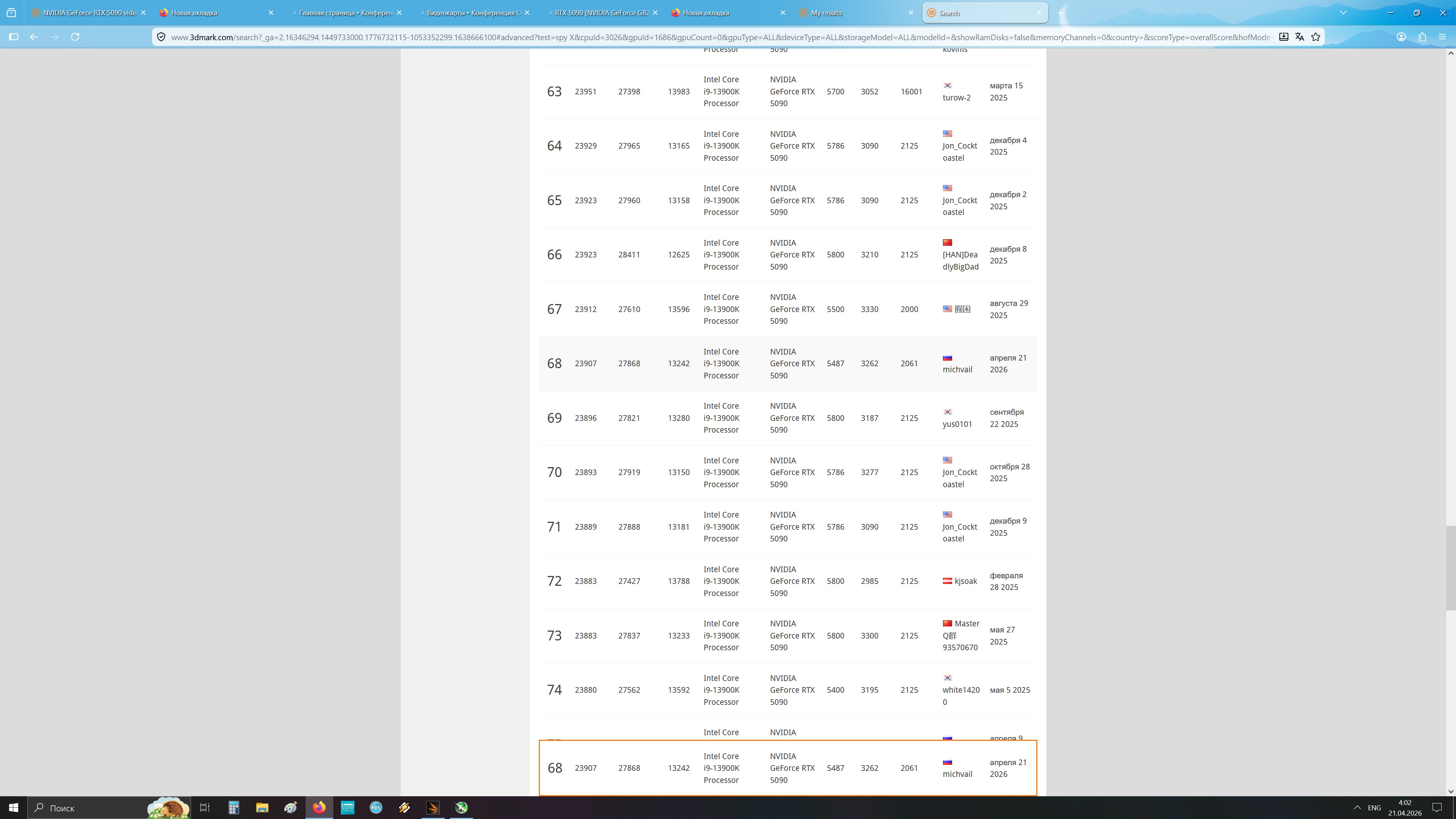Click the page vertical scrollbar thumb
Image resolution: width=1456 pixels, height=819 pixels.
tap(1450, 568)
